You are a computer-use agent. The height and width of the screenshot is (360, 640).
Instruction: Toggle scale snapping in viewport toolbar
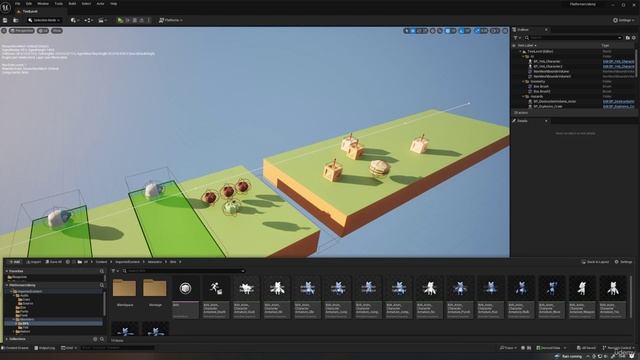(477, 31)
